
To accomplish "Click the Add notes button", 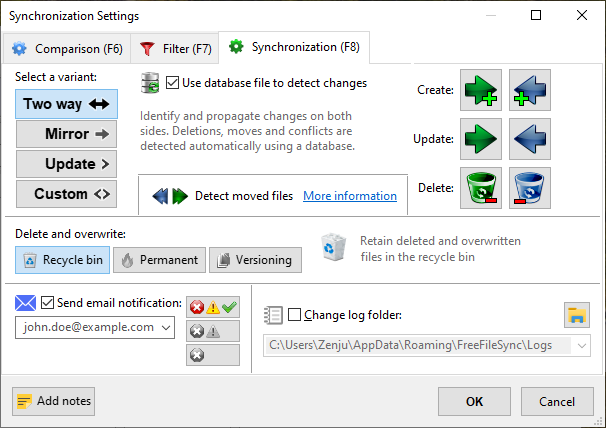I will [x=54, y=401].
